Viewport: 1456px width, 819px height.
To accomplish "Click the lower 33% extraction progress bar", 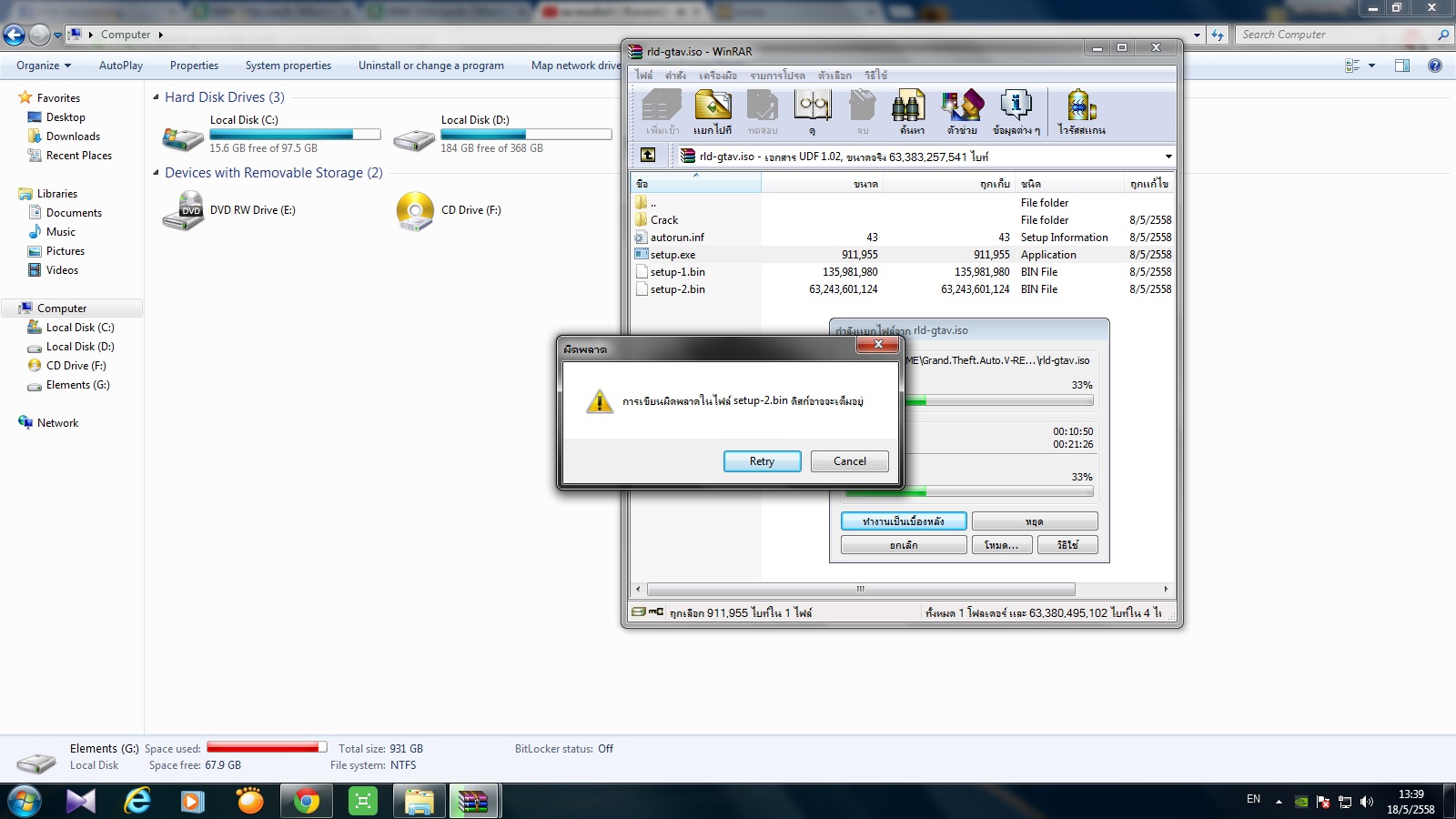I will (x=969, y=492).
